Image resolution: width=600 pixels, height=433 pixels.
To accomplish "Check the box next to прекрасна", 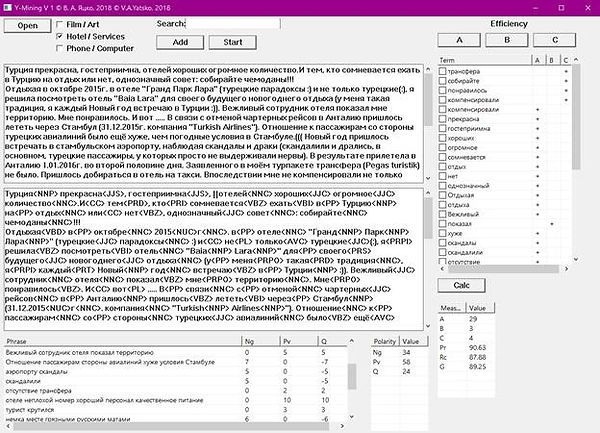I will click(x=442, y=119).
